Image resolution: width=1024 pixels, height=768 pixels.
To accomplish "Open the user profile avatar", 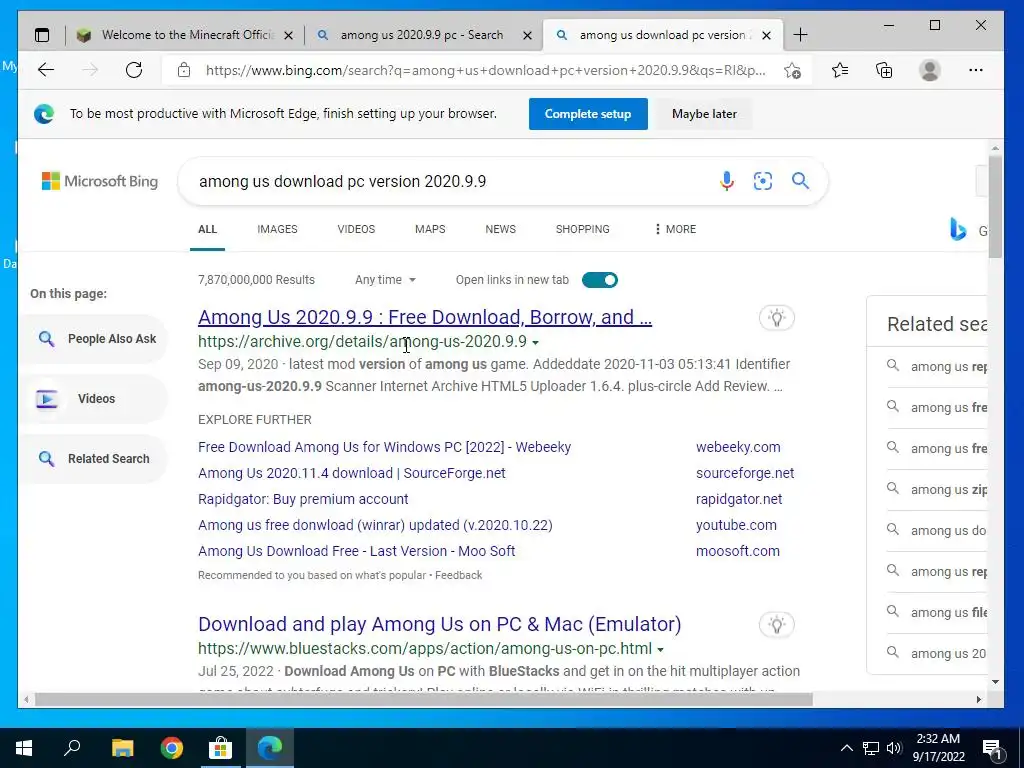I will 929,70.
